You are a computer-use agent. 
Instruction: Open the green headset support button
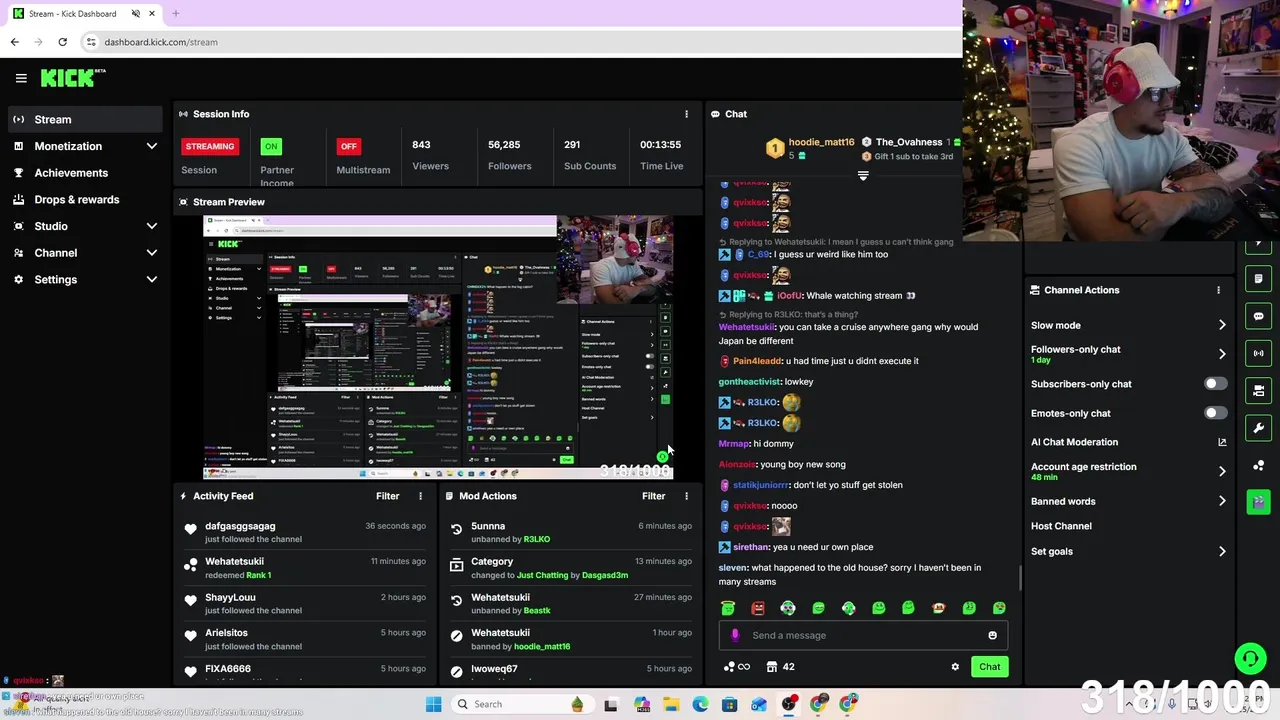coord(1250,658)
